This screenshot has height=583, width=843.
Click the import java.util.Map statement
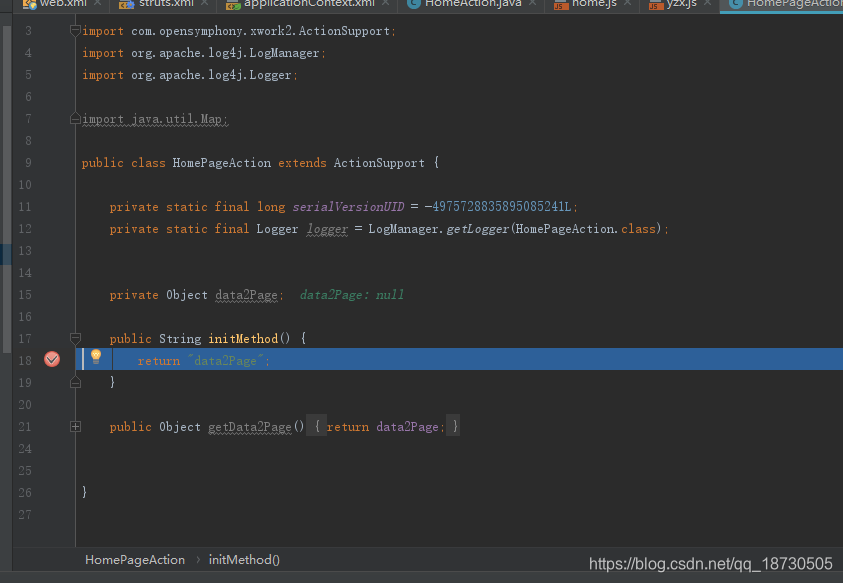tap(155, 119)
